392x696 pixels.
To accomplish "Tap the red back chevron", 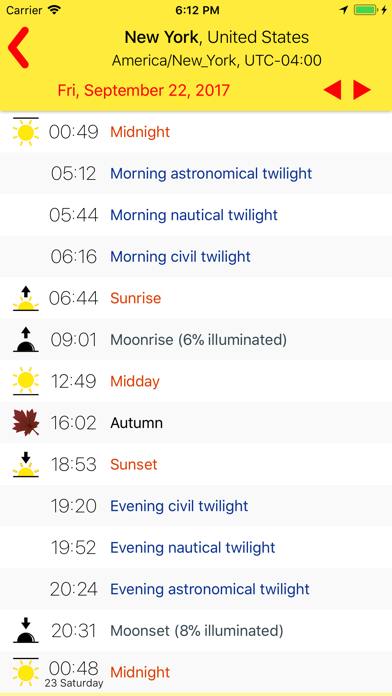I will (19, 47).
